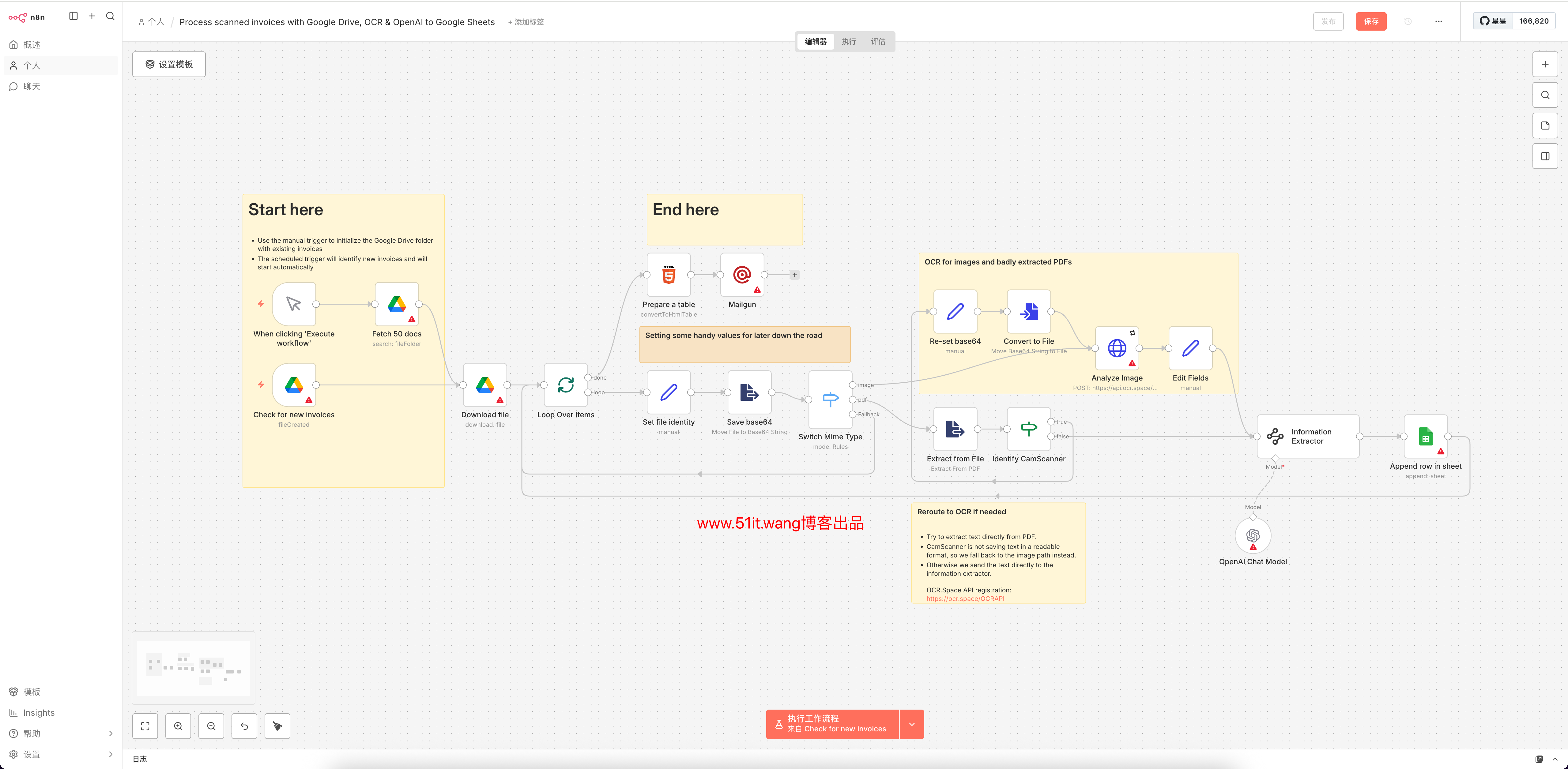
Task: Open the execute workflow dropdown arrow
Action: tap(911, 724)
